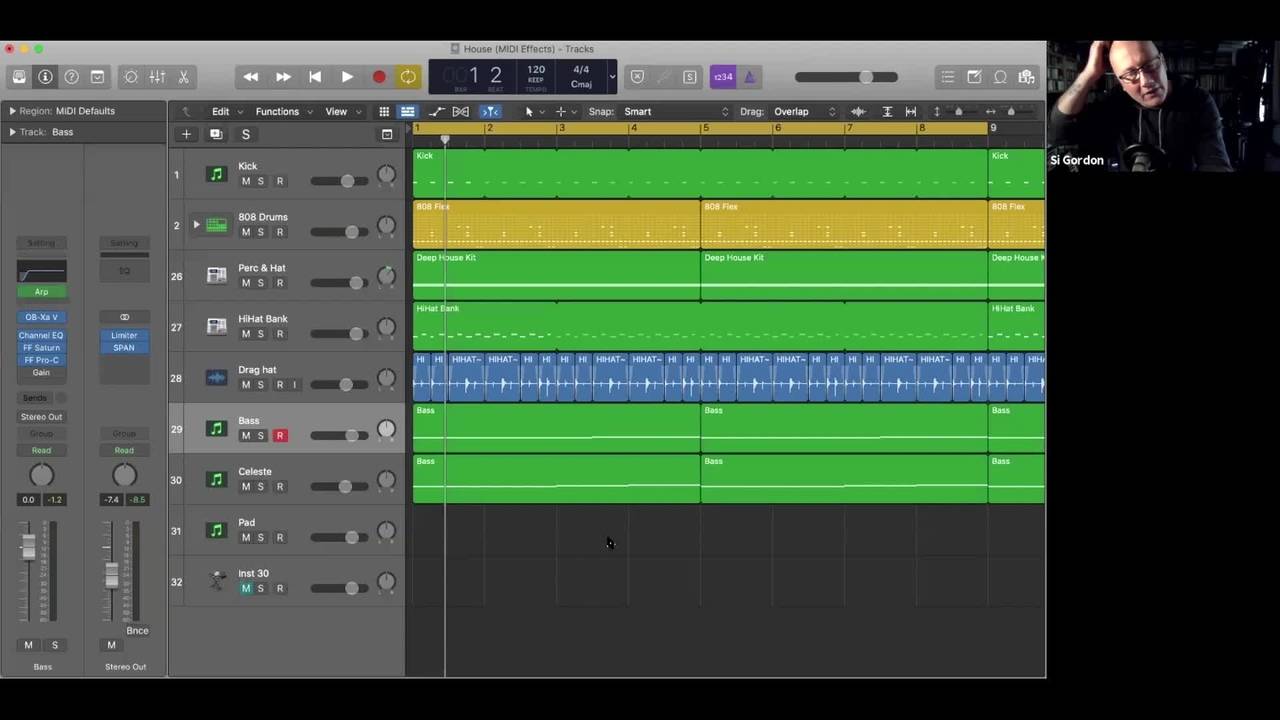The height and width of the screenshot is (720, 1280).
Task: Open the Note Pads icon
Action: click(x=974, y=77)
